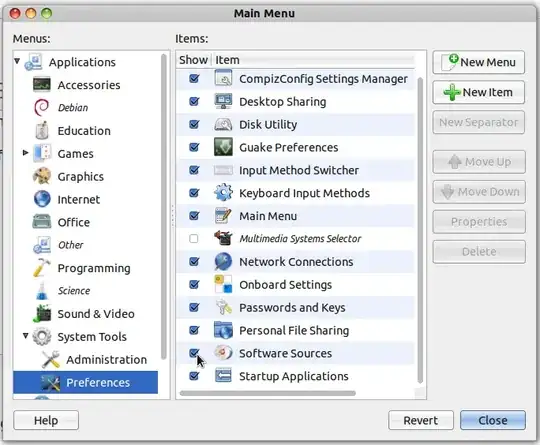Expand the Games menu arrow
540x445 pixels.
(25, 153)
